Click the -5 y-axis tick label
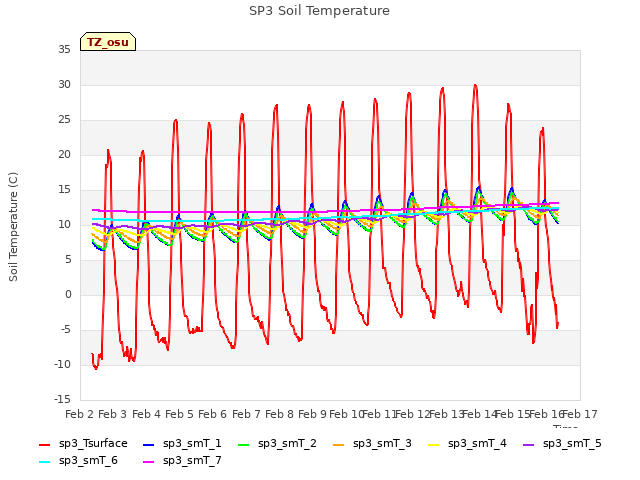640x480 pixels. (66, 329)
